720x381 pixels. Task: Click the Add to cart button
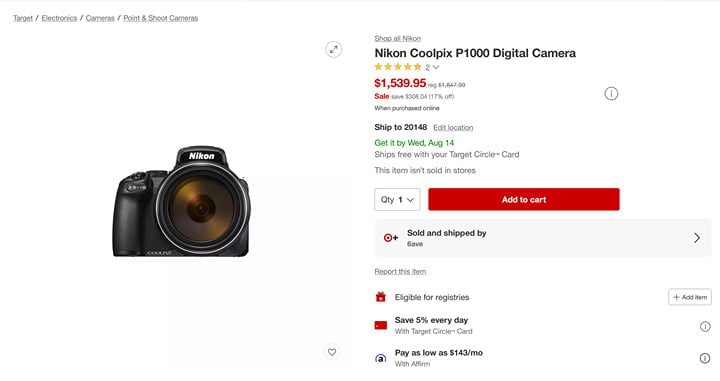tap(524, 200)
